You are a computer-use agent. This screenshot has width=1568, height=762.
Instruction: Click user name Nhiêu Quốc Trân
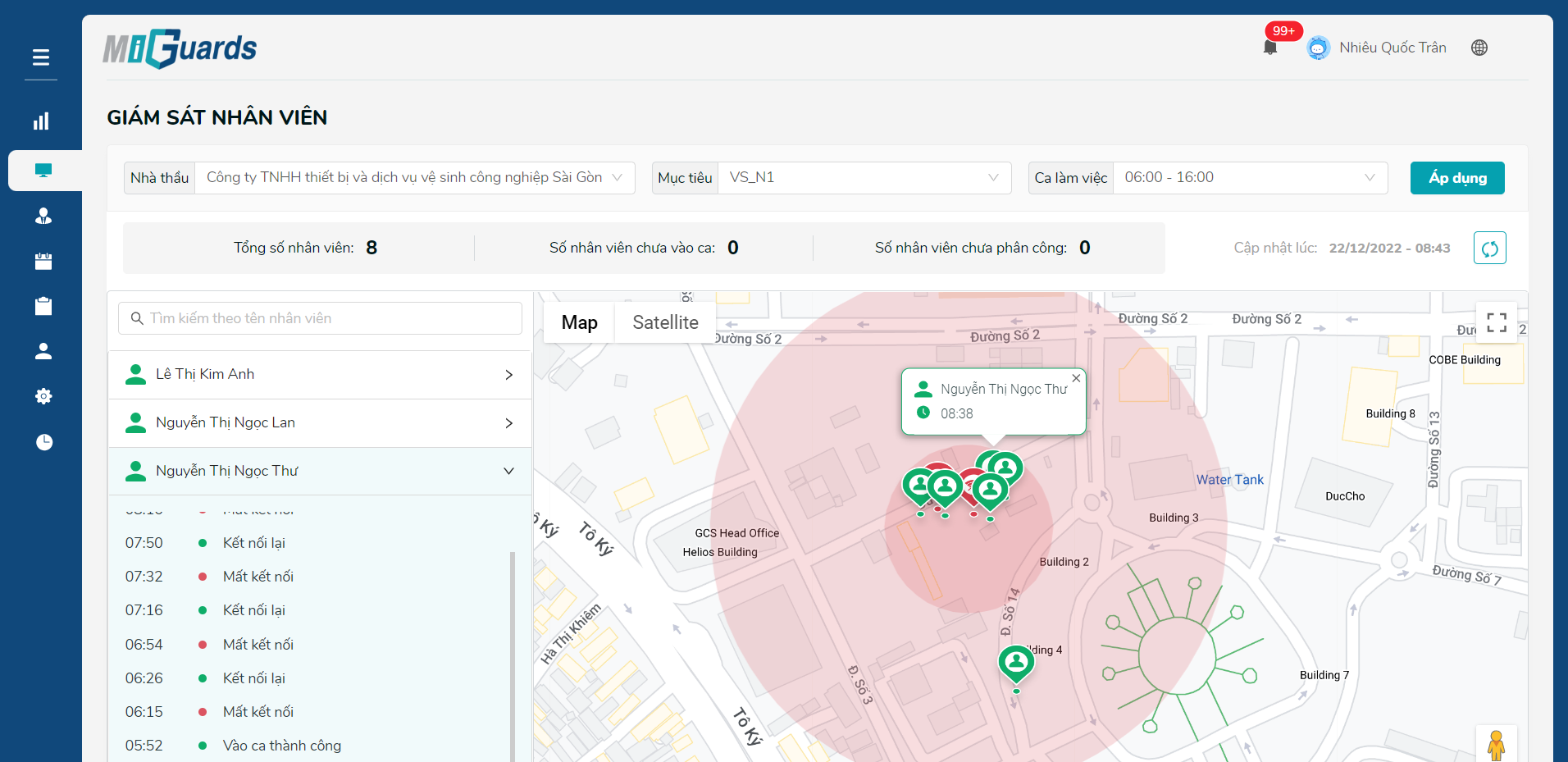(x=1393, y=48)
